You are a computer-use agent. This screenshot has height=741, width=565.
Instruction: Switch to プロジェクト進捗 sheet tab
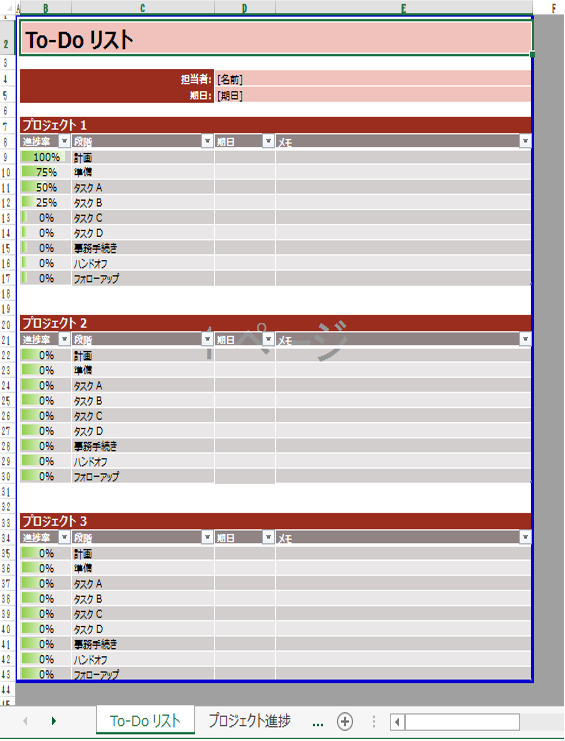249,721
